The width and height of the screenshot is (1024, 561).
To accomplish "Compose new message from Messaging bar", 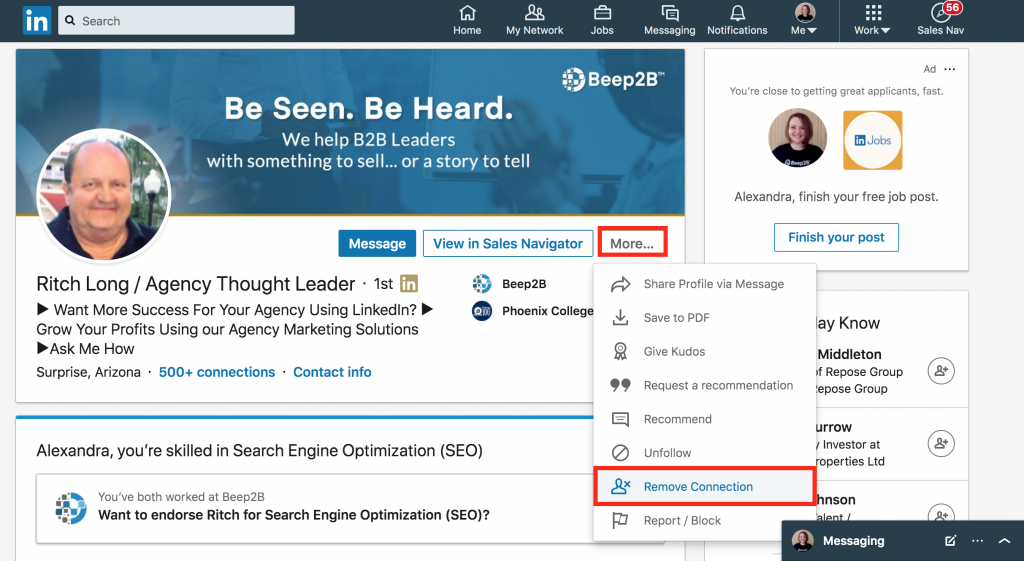I will point(950,541).
